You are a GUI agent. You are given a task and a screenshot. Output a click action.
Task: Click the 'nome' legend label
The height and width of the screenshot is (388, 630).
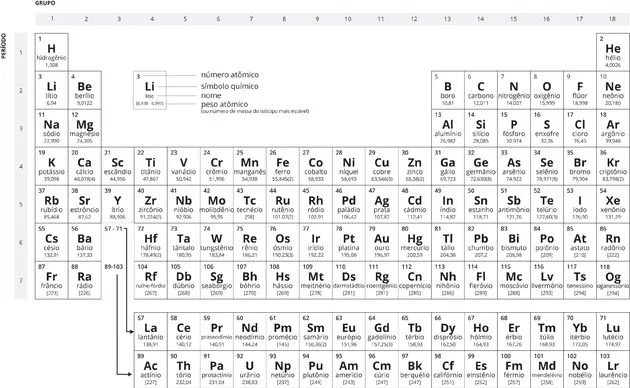click(211, 96)
